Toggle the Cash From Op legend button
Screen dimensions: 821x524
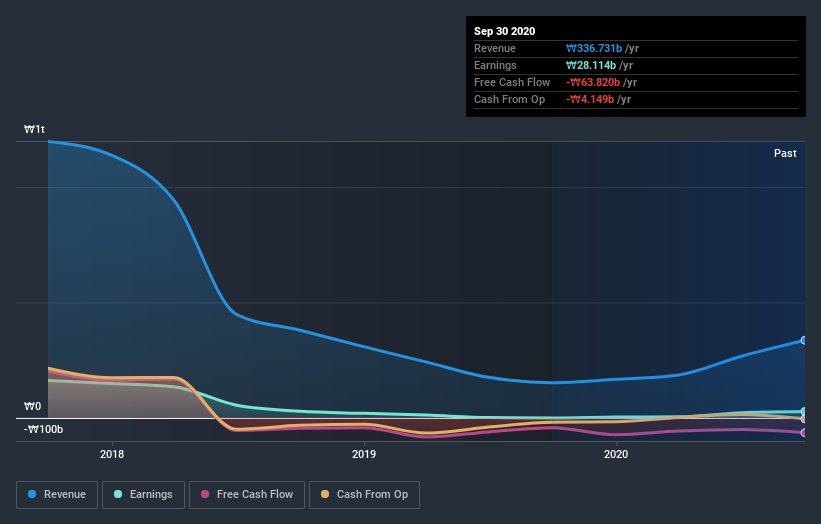[x=364, y=495]
